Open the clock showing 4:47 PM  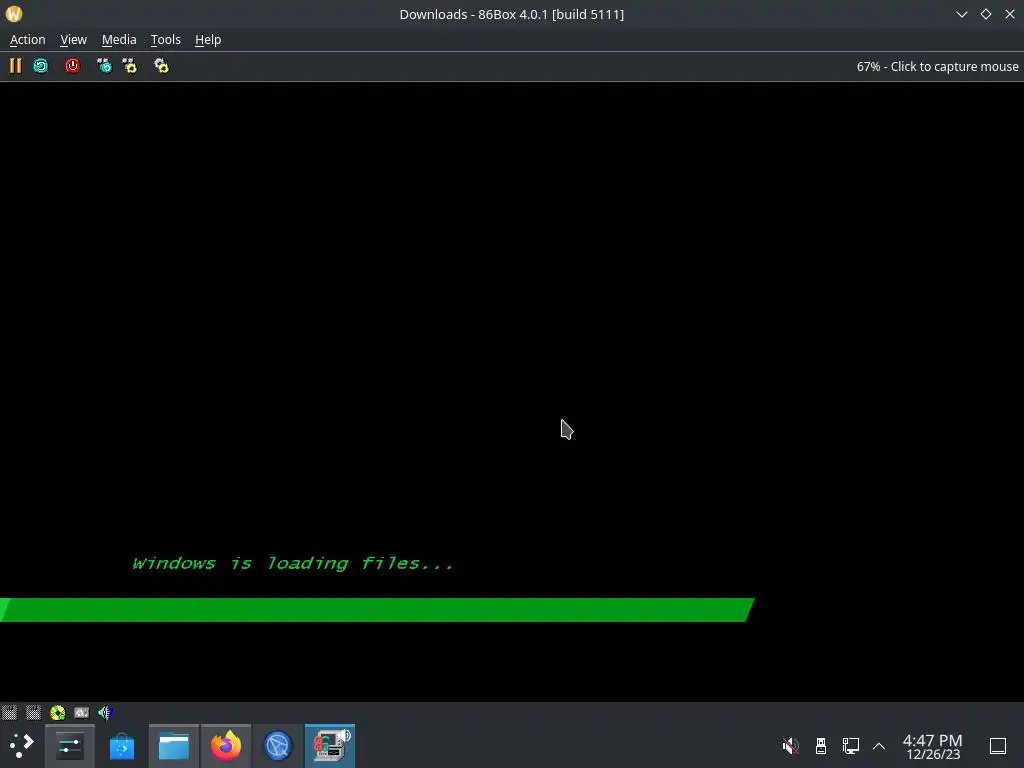(x=933, y=746)
